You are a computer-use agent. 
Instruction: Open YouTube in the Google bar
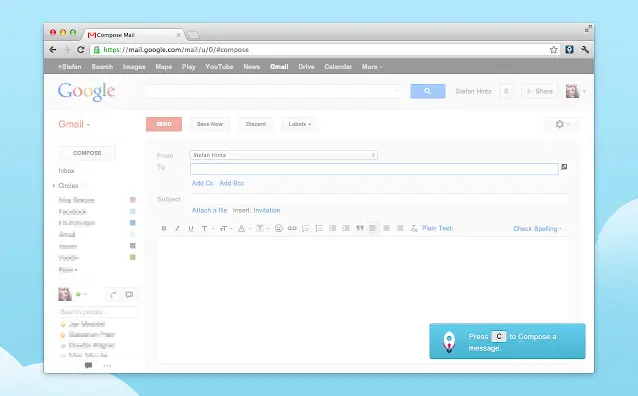click(x=219, y=67)
